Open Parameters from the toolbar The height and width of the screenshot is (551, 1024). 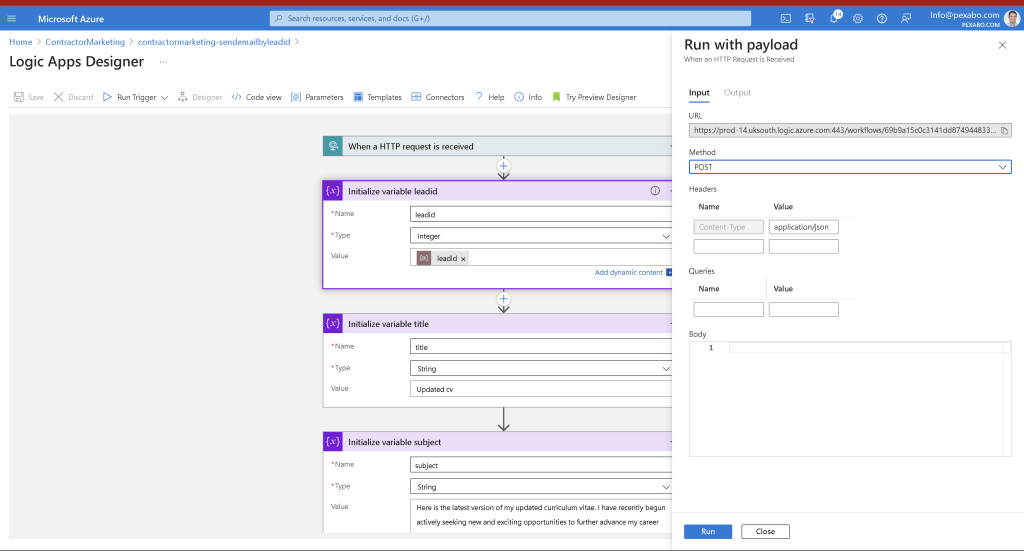(317, 97)
